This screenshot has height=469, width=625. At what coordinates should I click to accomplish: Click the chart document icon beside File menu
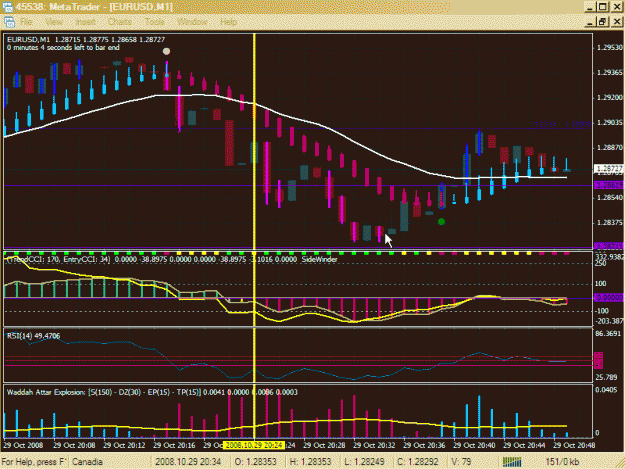coord(9,22)
